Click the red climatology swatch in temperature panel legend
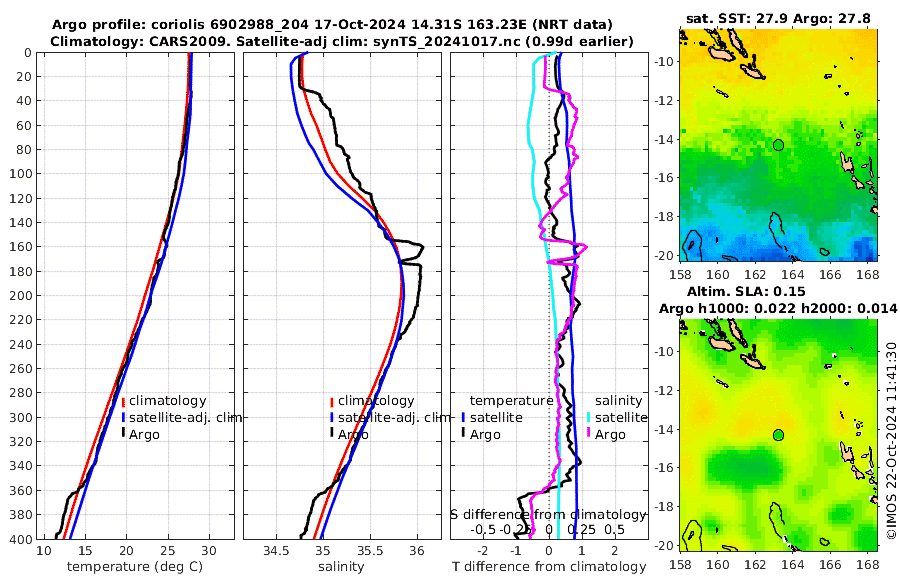The width and height of the screenshot is (900, 580). pyautogui.click(x=123, y=401)
